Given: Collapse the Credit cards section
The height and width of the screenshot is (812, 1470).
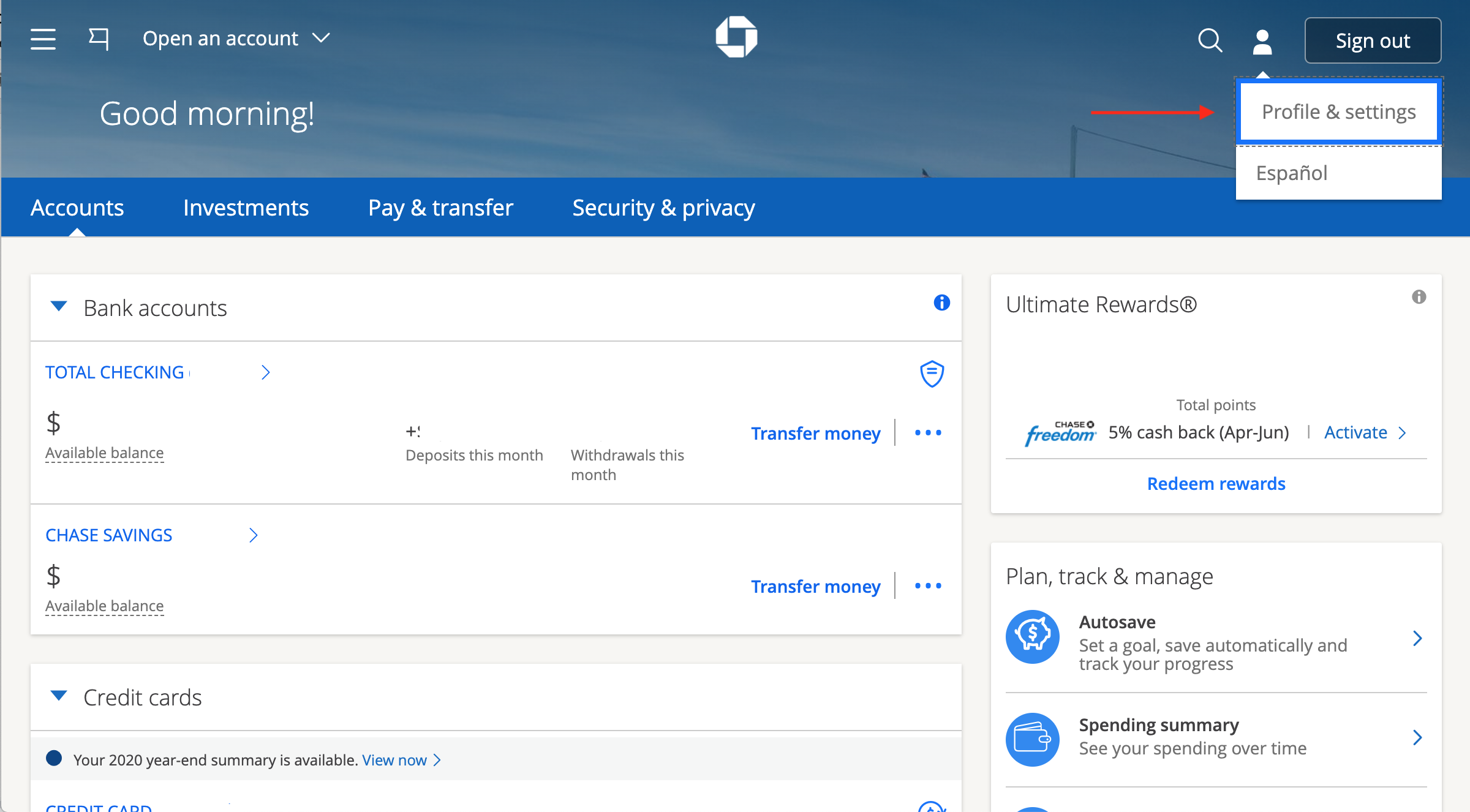Looking at the screenshot, I should pos(59,696).
